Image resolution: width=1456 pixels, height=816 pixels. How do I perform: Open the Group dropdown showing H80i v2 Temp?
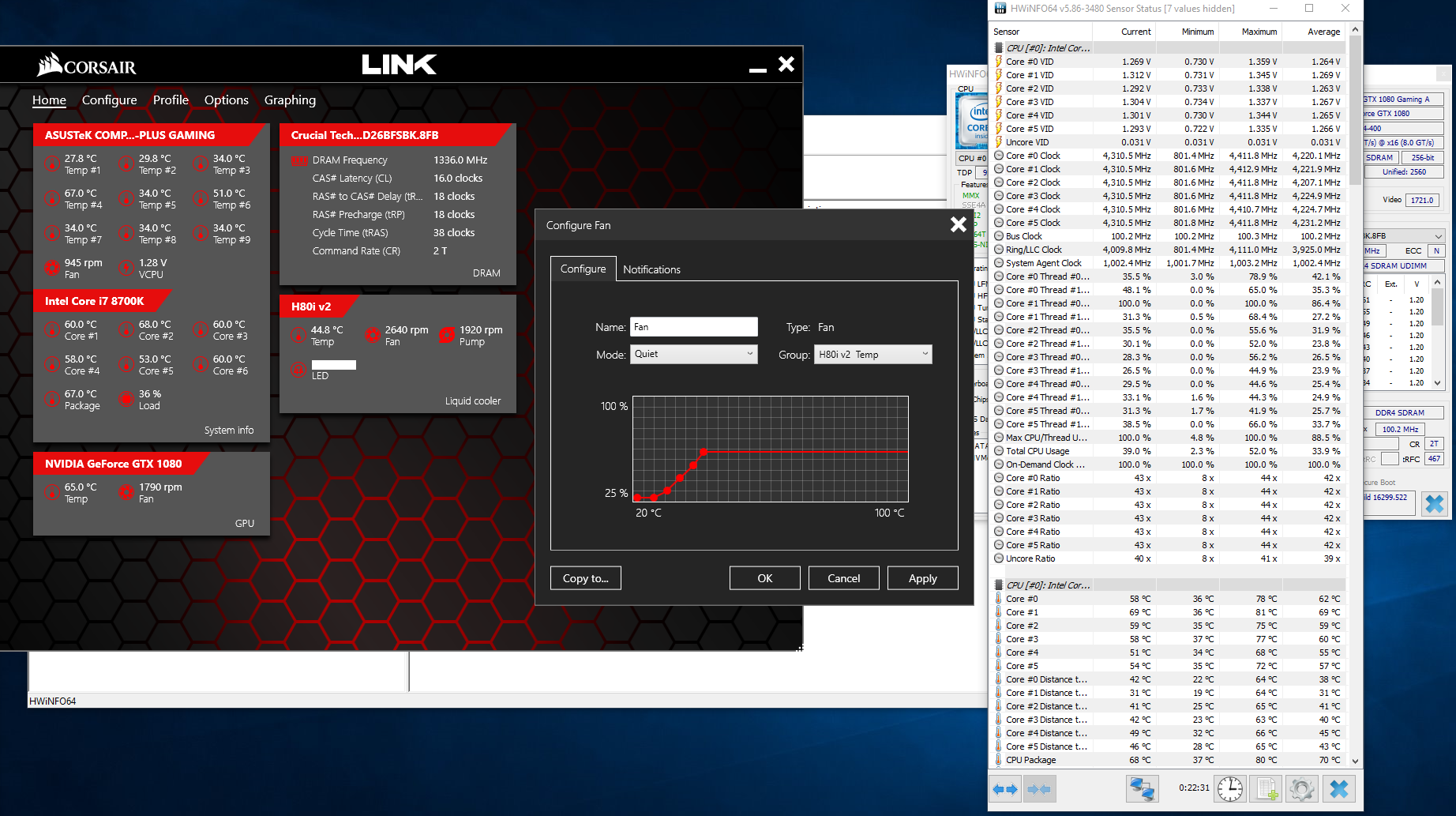(873, 355)
